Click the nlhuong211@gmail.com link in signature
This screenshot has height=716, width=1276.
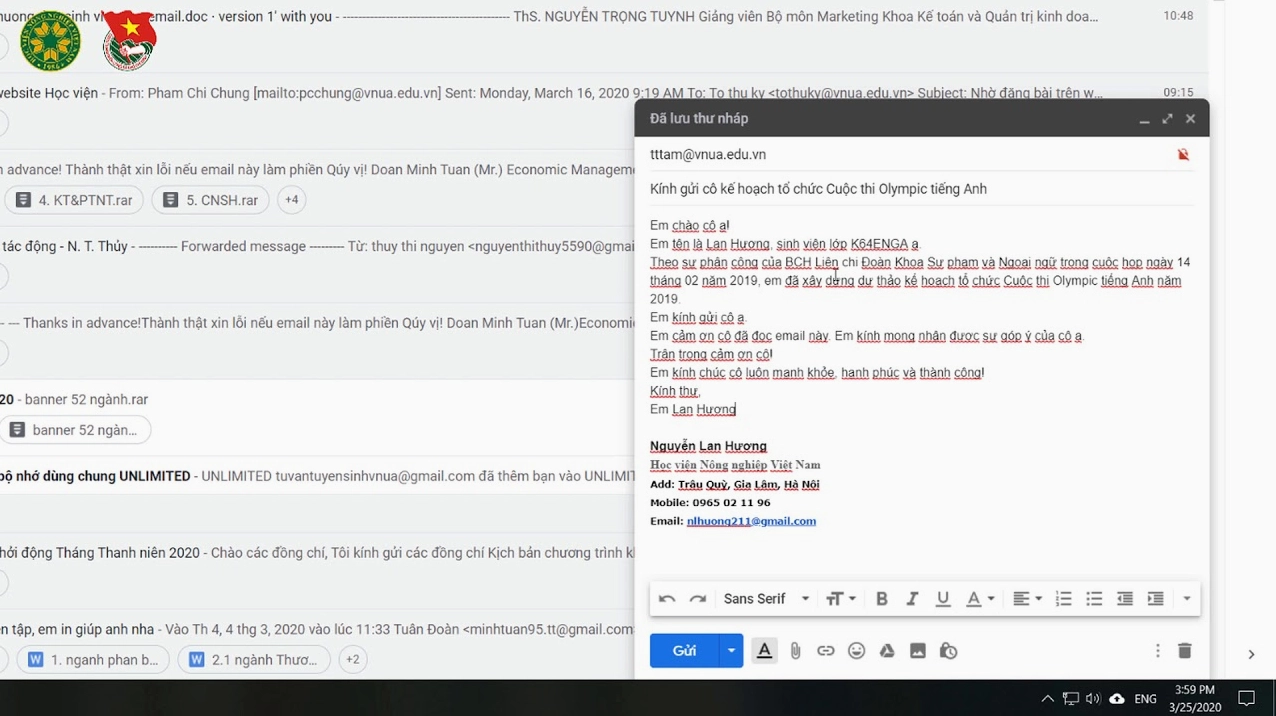click(751, 521)
